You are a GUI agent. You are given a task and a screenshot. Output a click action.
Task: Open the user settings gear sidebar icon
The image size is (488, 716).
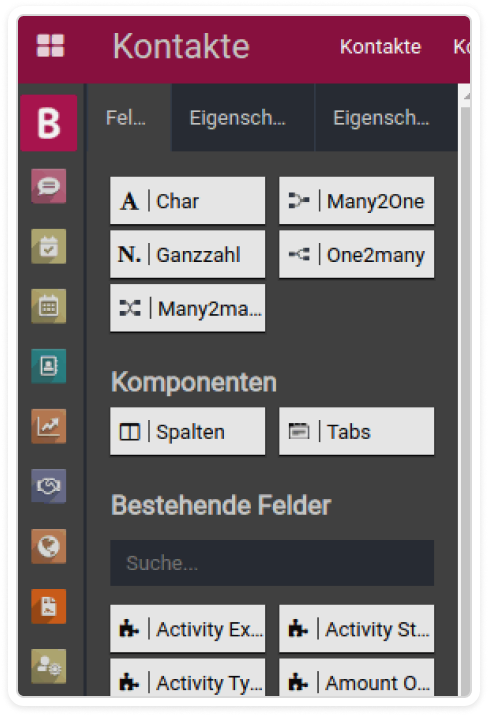(49, 667)
